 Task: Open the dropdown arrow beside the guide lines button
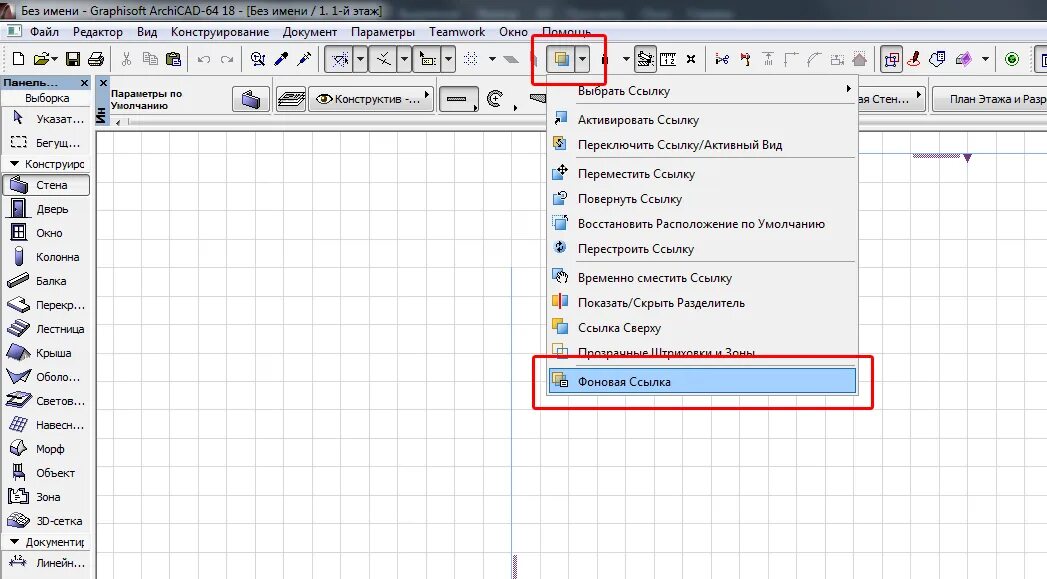click(360, 59)
